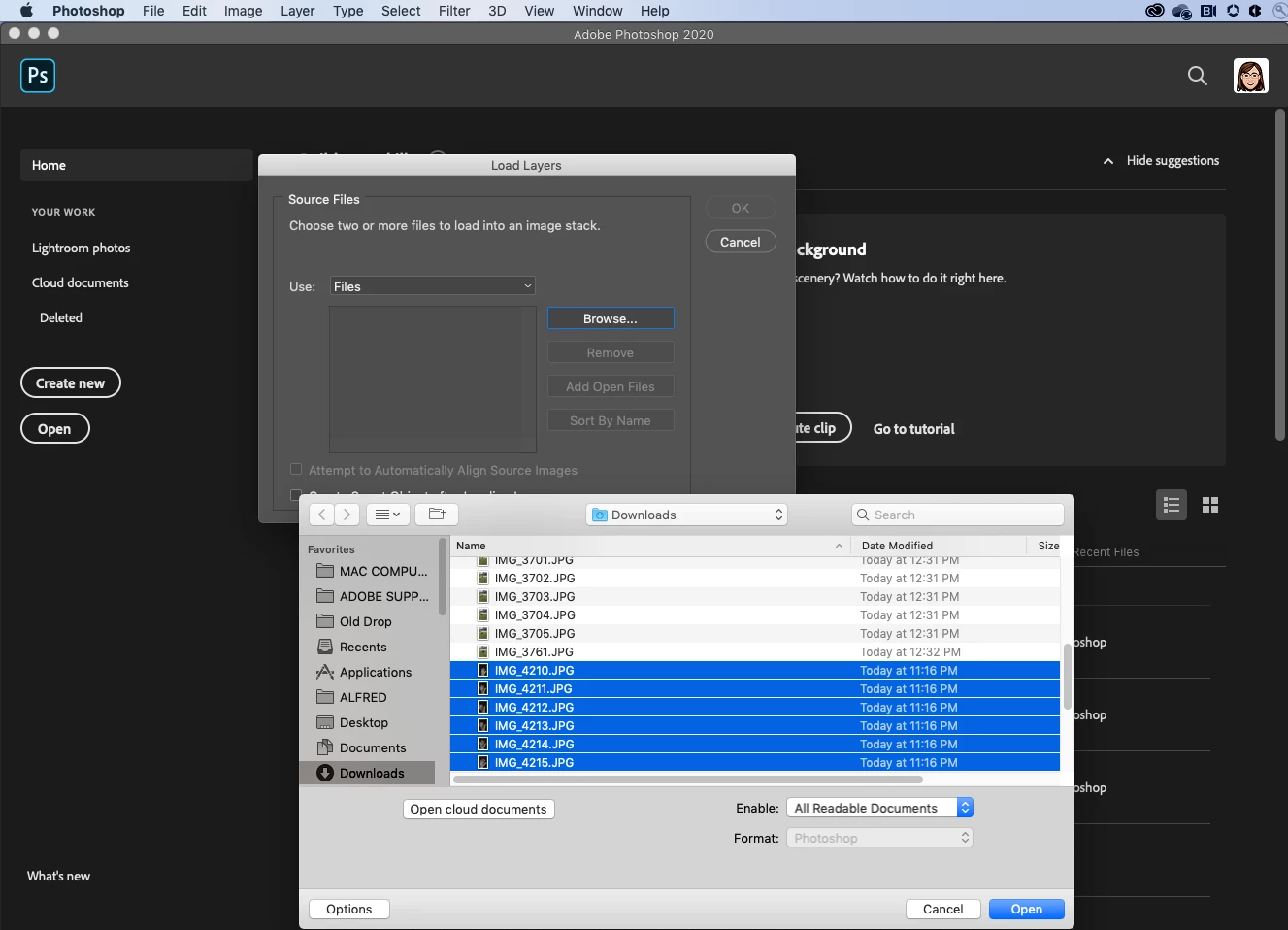Sort file list by Size column
Viewport: 1288px width, 930px height.
click(1048, 546)
